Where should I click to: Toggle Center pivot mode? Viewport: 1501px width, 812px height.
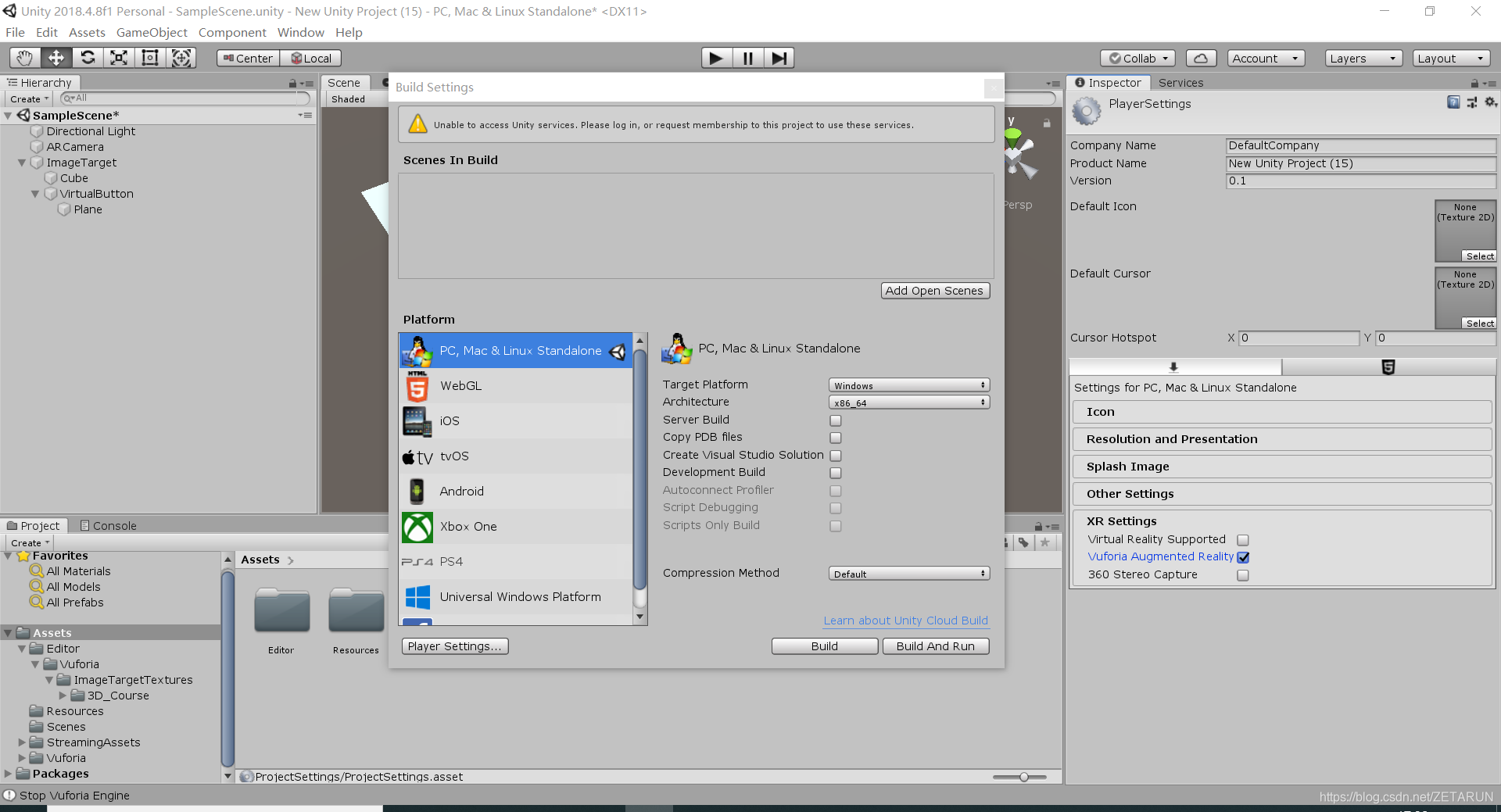click(x=248, y=58)
